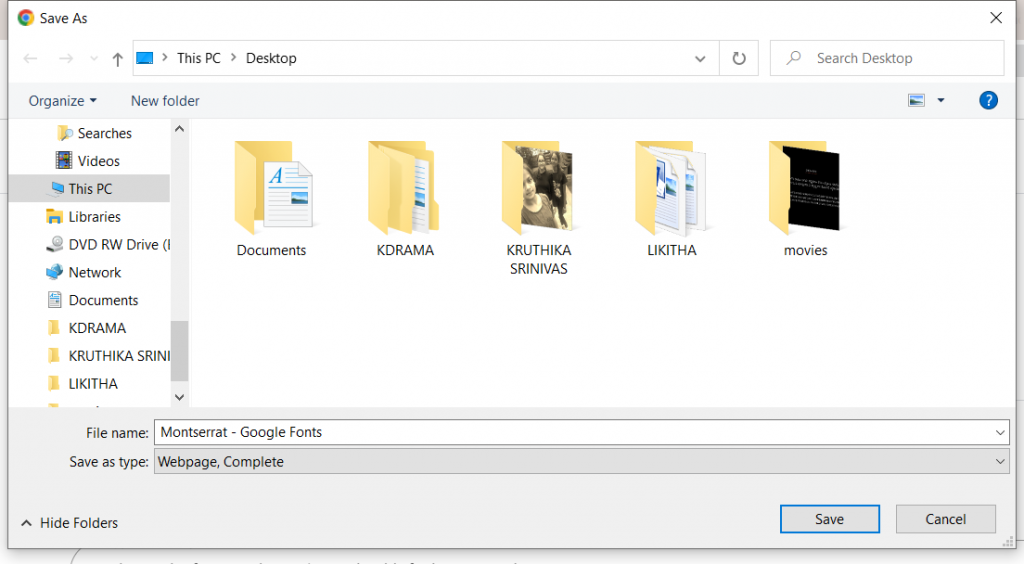Expand the File name suggestions dropdown arrow
The height and width of the screenshot is (564, 1024).
[x=1001, y=433]
